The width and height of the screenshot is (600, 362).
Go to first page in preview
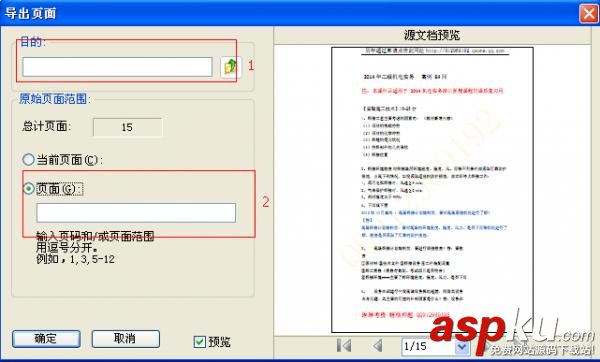[344, 346]
